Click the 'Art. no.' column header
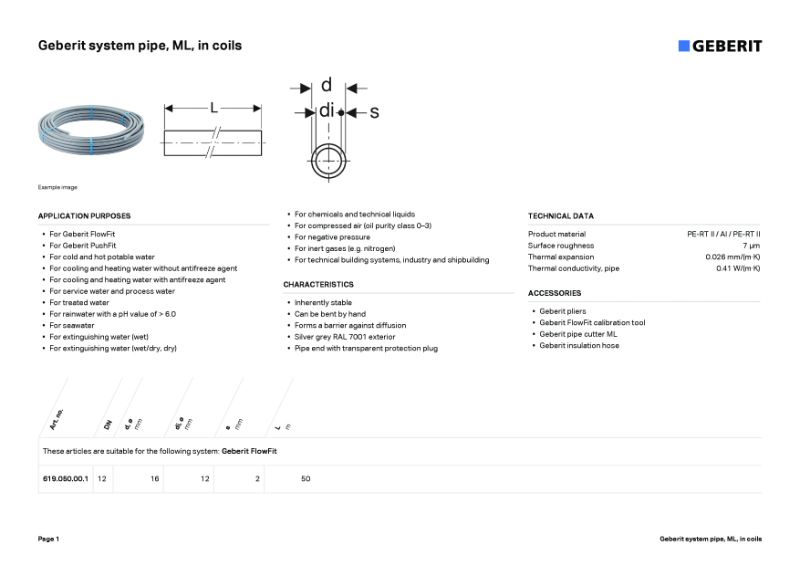The height and width of the screenshot is (566, 800). (57, 418)
